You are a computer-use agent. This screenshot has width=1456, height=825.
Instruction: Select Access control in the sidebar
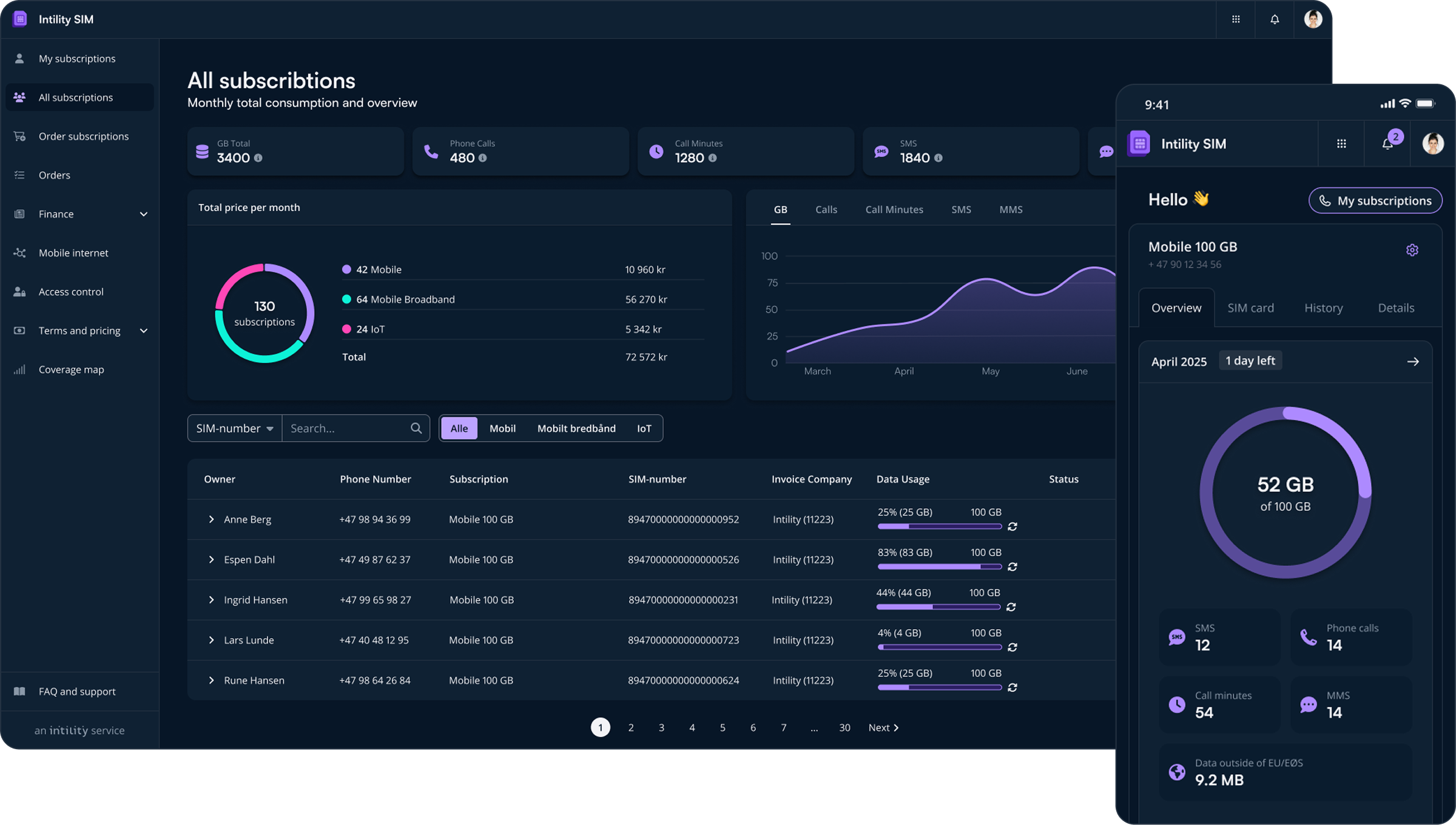point(71,291)
